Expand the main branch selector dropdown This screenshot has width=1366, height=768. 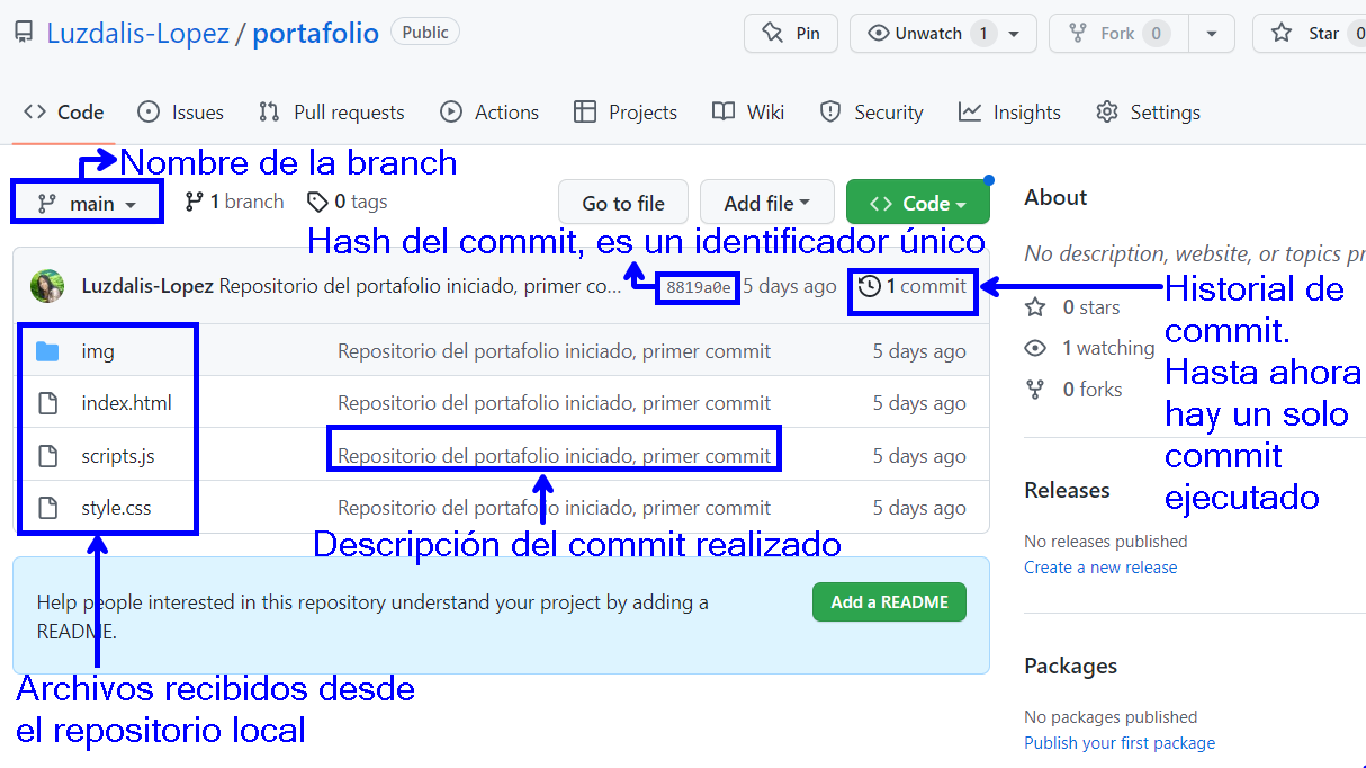click(87, 203)
